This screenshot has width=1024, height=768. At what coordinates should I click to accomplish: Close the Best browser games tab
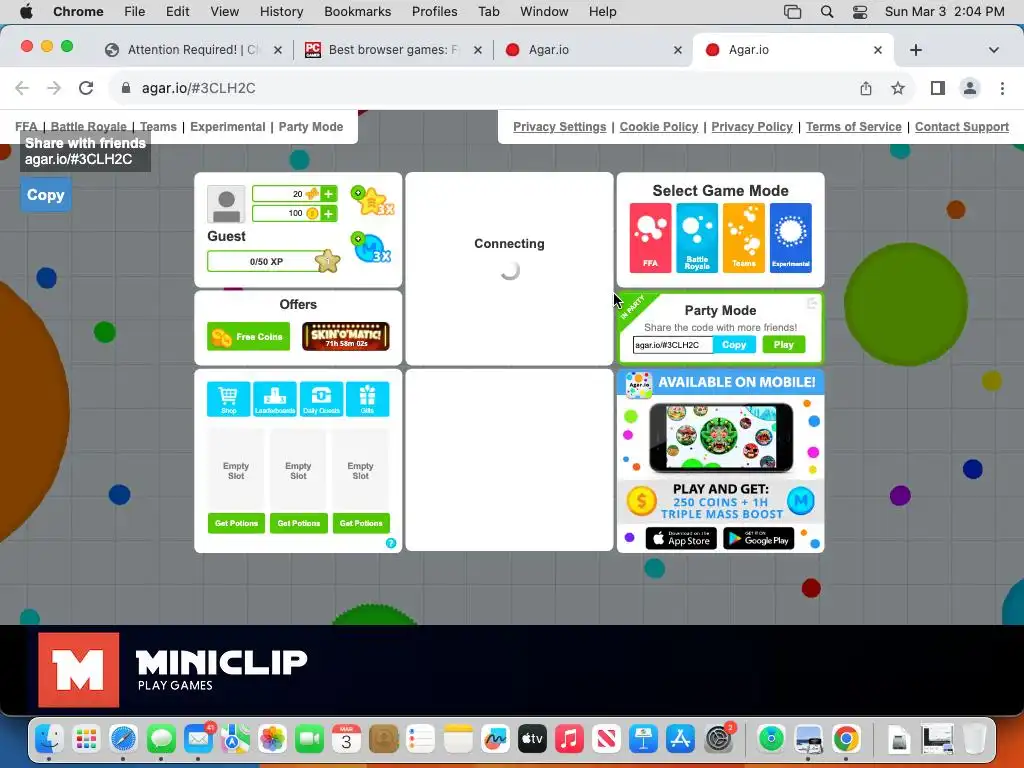click(477, 50)
